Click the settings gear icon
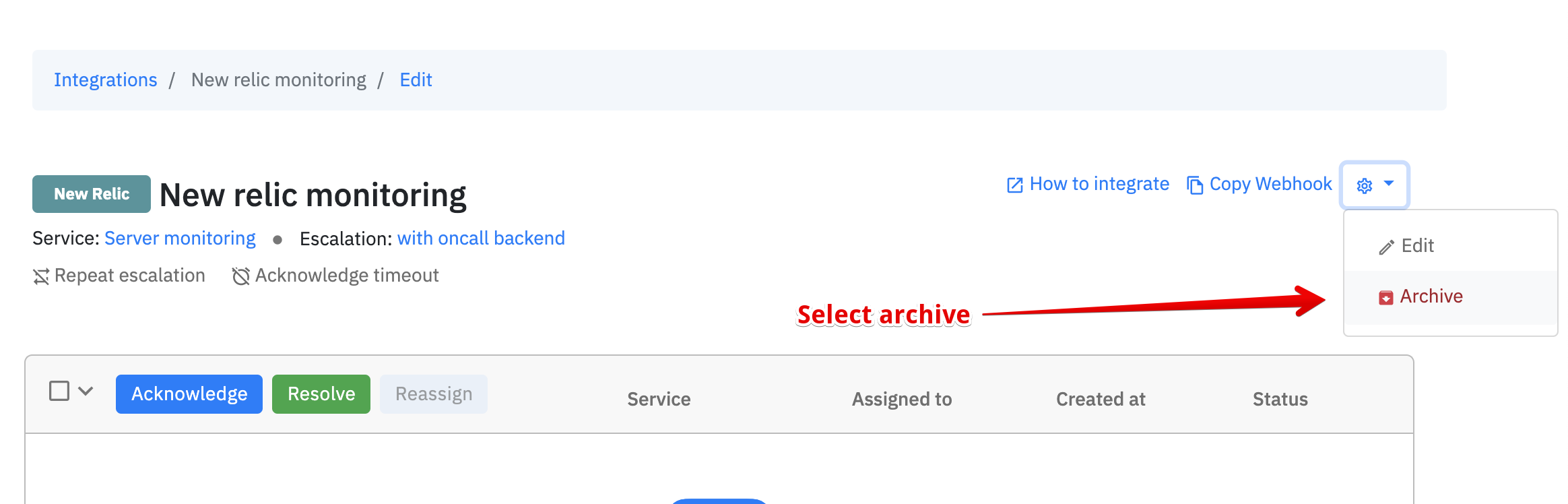The width and height of the screenshot is (1568, 504). [x=1365, y=185]
